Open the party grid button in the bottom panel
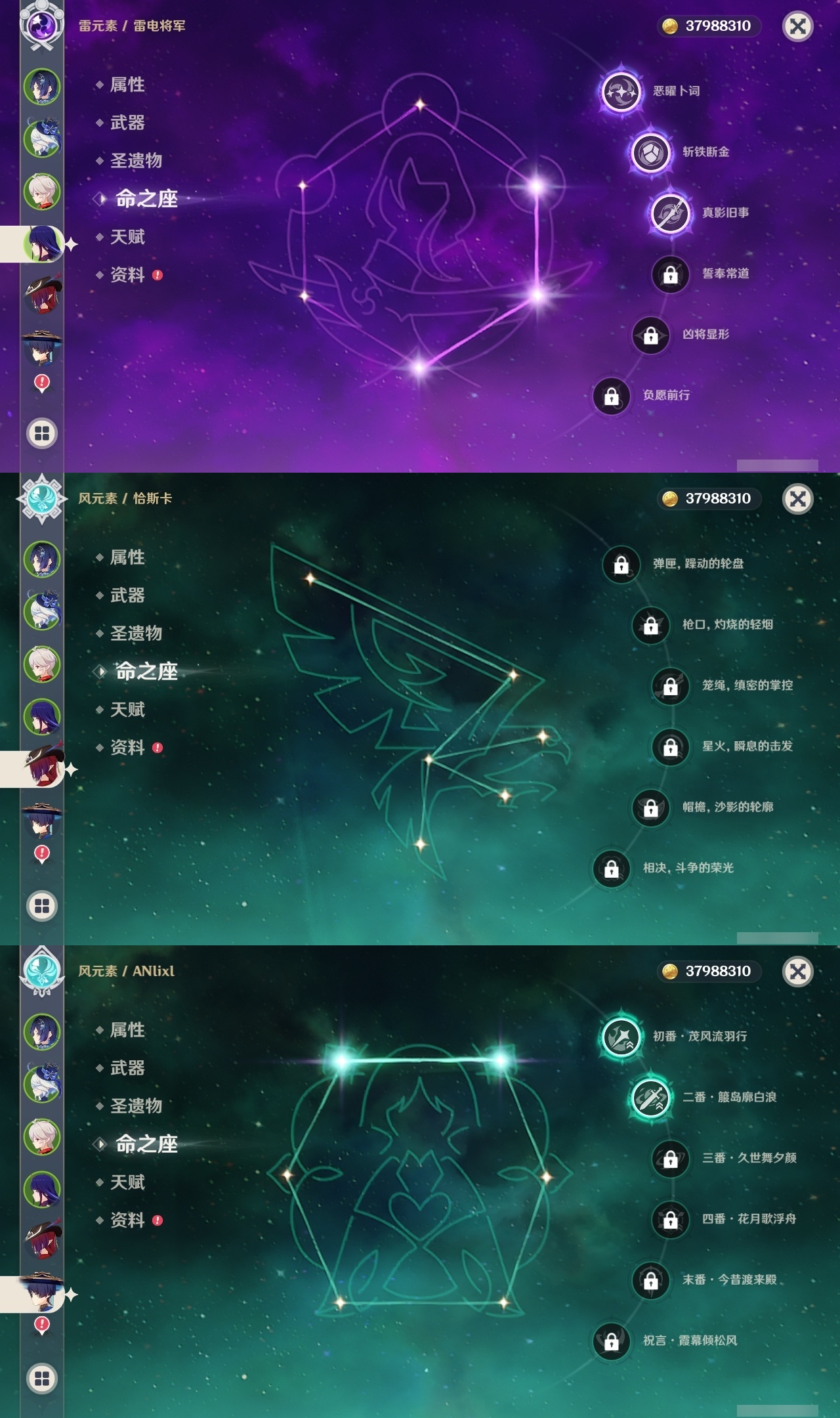 pyautogui.click(x=42, y=1379)
